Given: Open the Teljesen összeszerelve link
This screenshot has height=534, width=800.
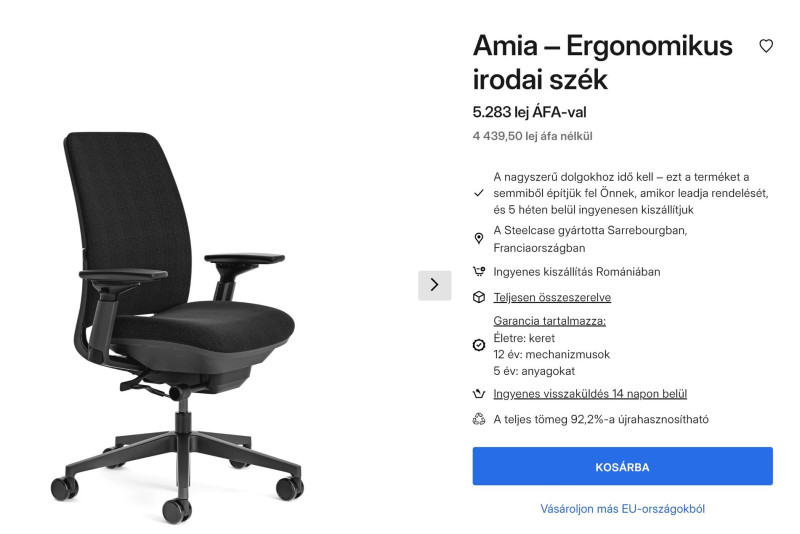Looking at the screenshot, I should [x=552, y=297].
